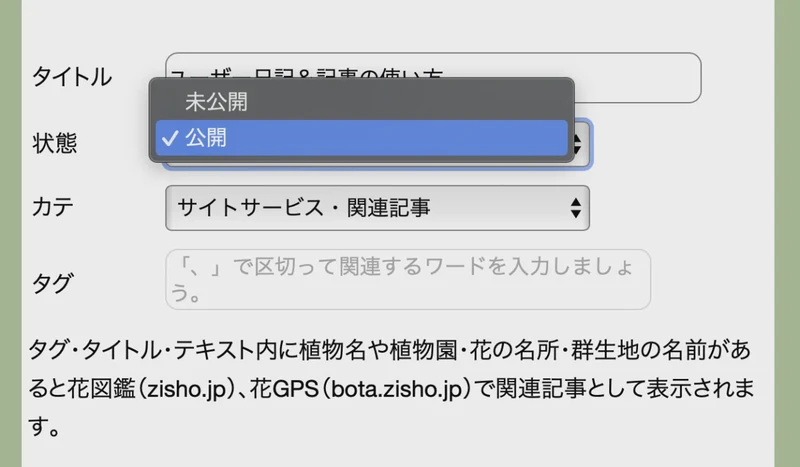Screen dimensions: 800x467
Task: Click the タイトル field label
Action: [72, 78]
